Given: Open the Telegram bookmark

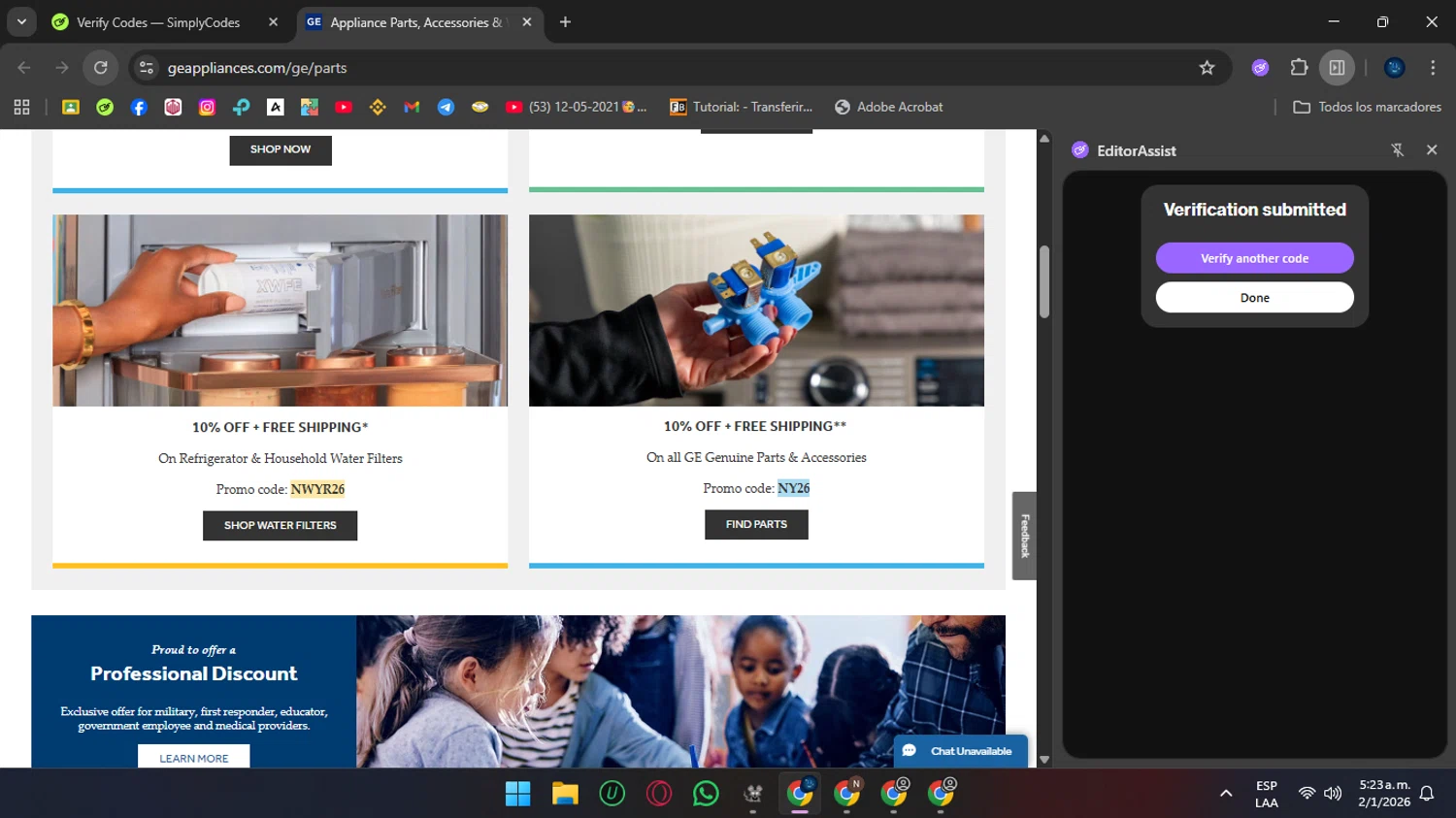Looking at the screenshot, I should [446, 107].
